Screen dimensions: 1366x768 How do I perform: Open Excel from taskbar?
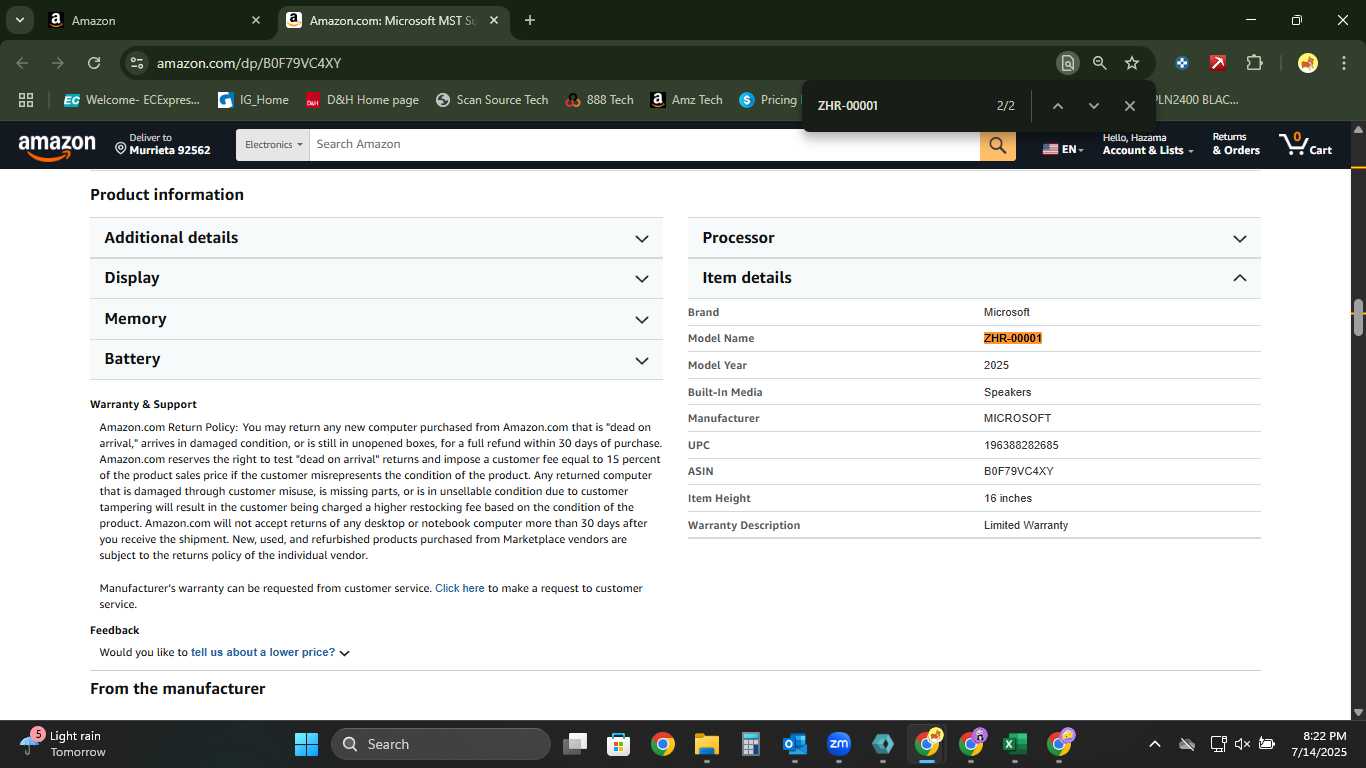pyautogui.click(x=1015, y=744)
